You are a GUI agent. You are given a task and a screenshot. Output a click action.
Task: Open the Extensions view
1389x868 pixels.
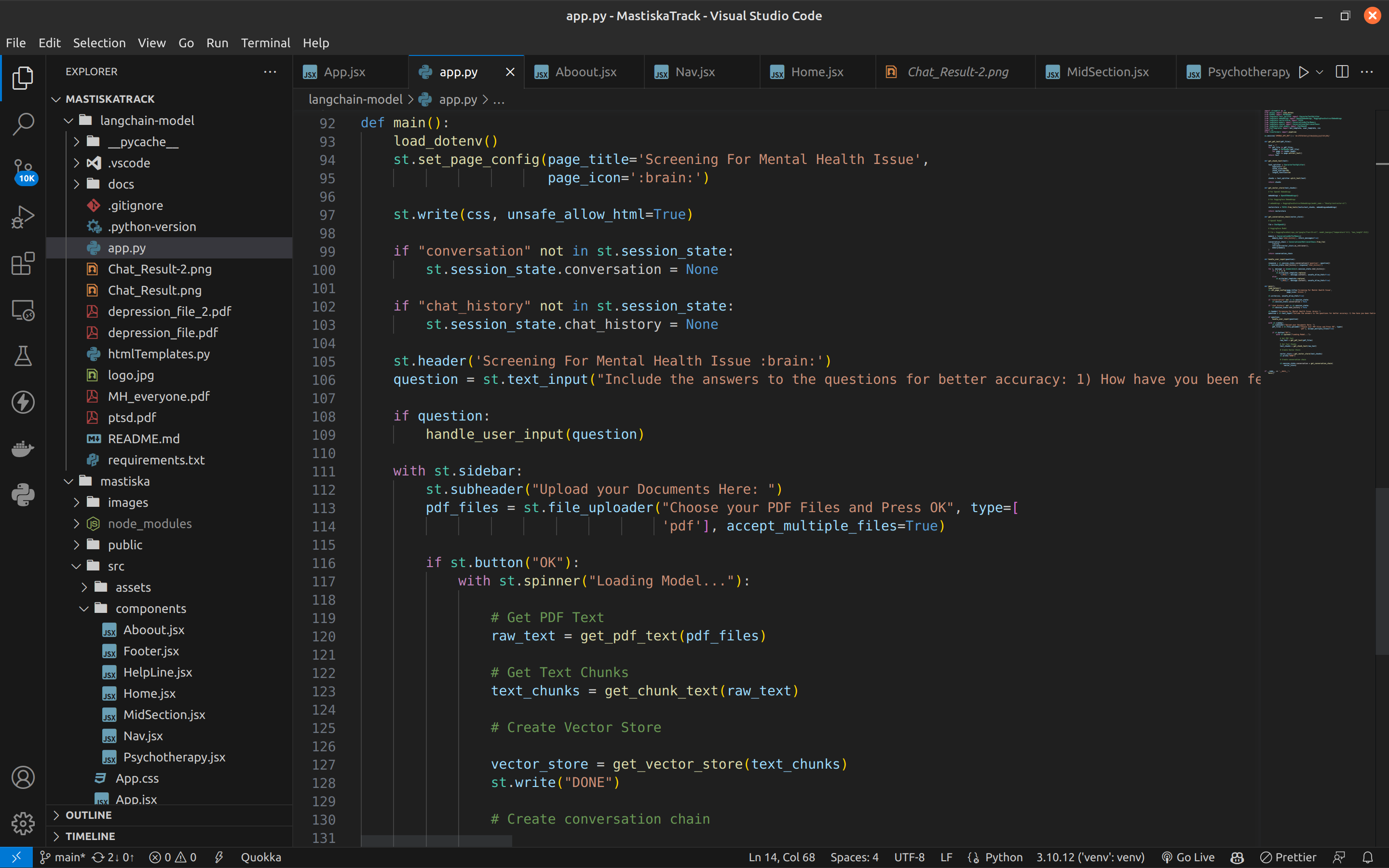(23, 263)
